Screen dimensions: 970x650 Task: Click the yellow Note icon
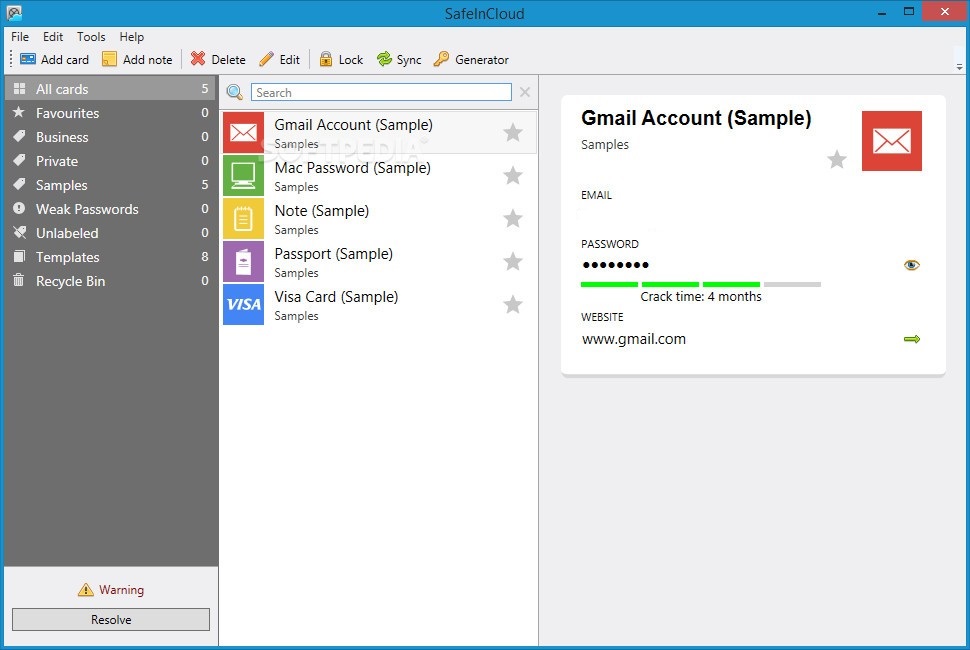[x=243, y=218]
